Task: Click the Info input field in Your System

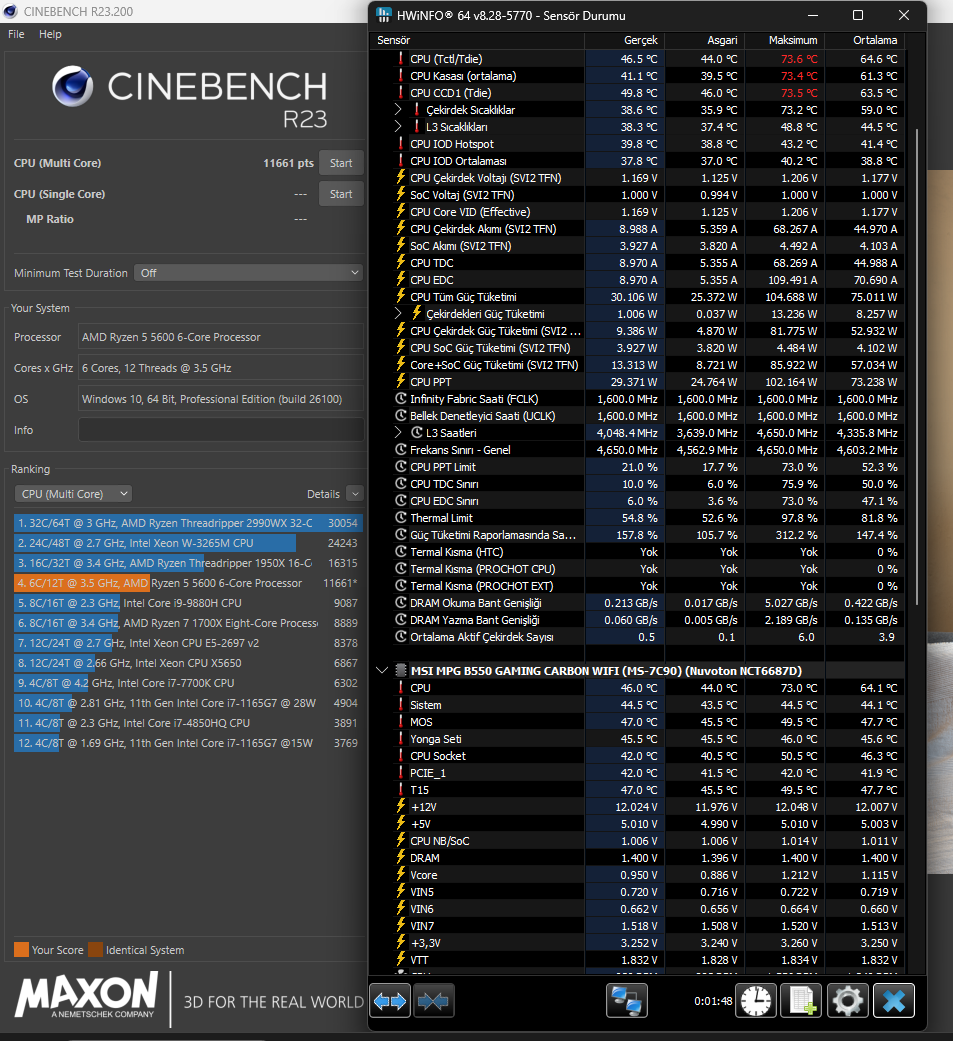Action: (220, 430)
